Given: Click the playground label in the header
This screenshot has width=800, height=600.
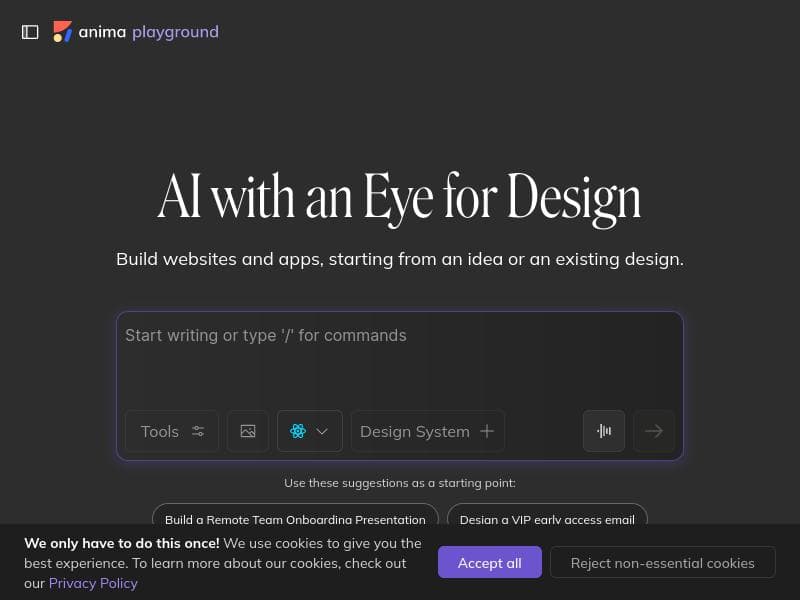Looking at the screenshot, I should [x=175, y=32].
